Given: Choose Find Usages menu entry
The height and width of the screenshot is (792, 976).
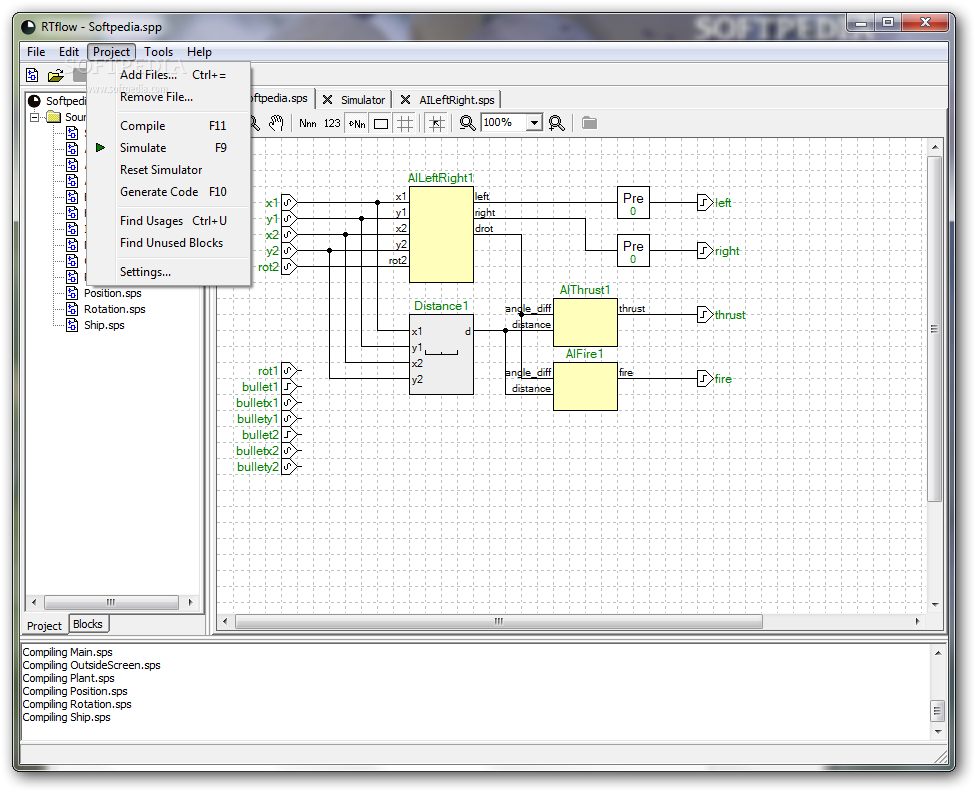Looking at the screenshot, I should [x=169, y=221].
